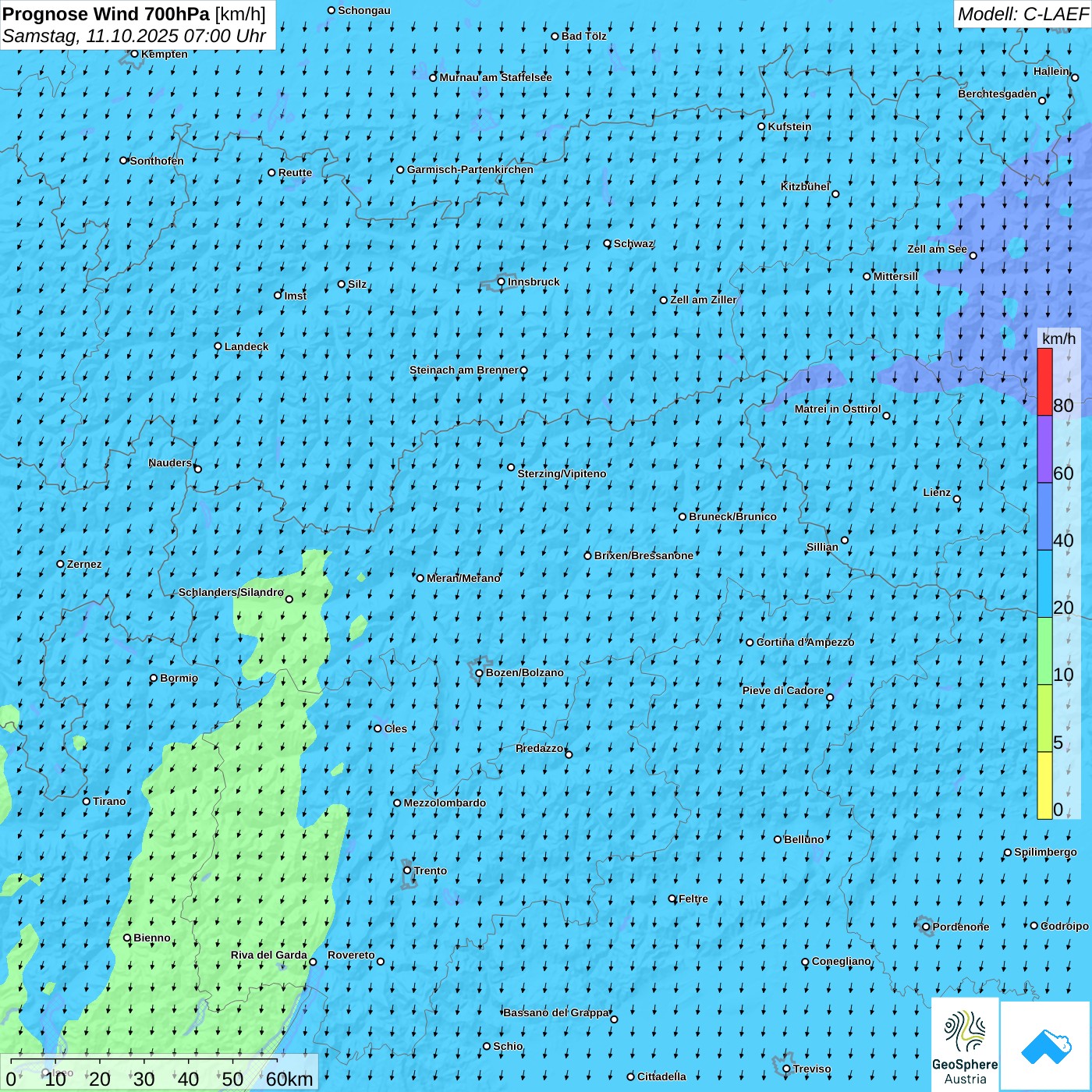Select the Bormio city label
This screenshot has width=1092, height=1092.
(x=179, y=678)
